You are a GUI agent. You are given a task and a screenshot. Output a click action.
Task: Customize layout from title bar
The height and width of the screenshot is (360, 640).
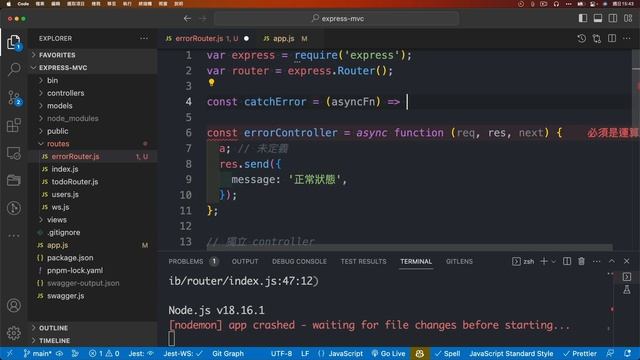coord(628,18)
